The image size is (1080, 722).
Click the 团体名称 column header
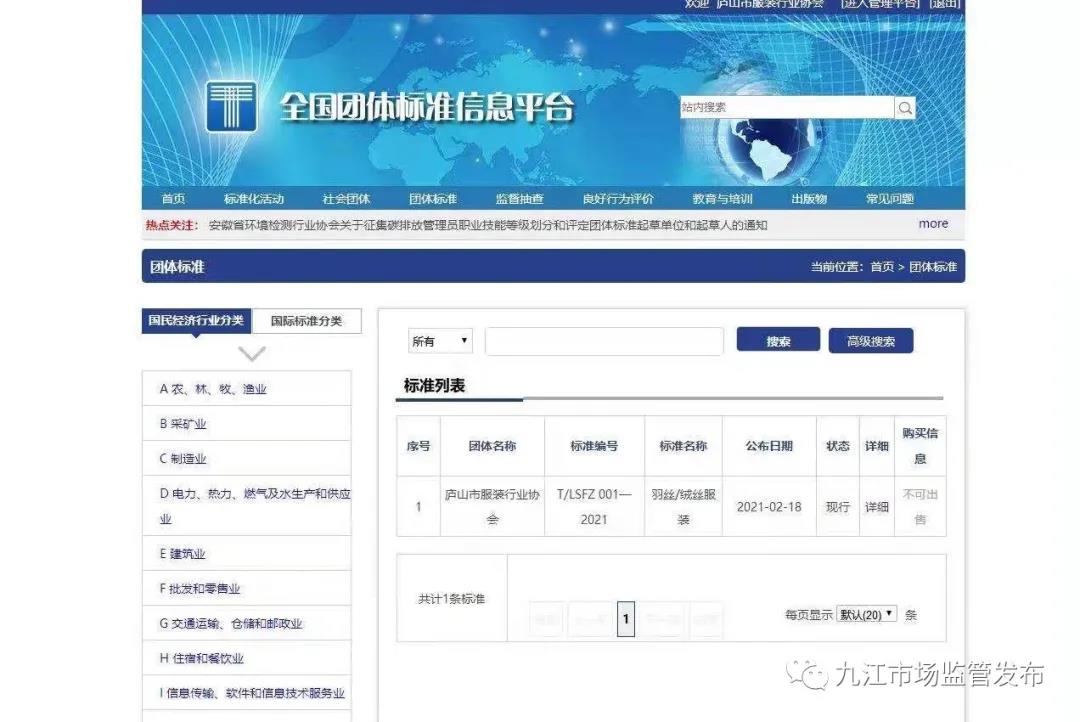coord(492,446)
